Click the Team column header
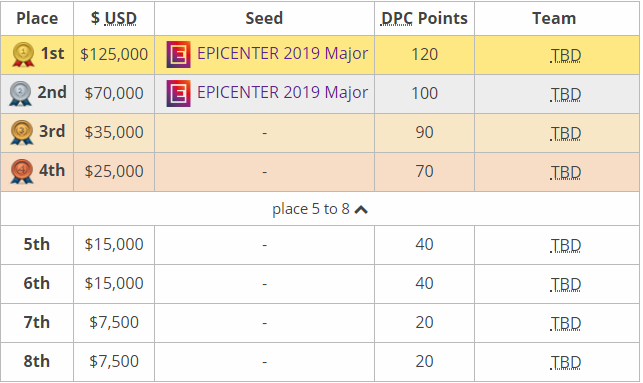Image resolution: width=643 pixels, height=383 pixels. pos(556,18)
